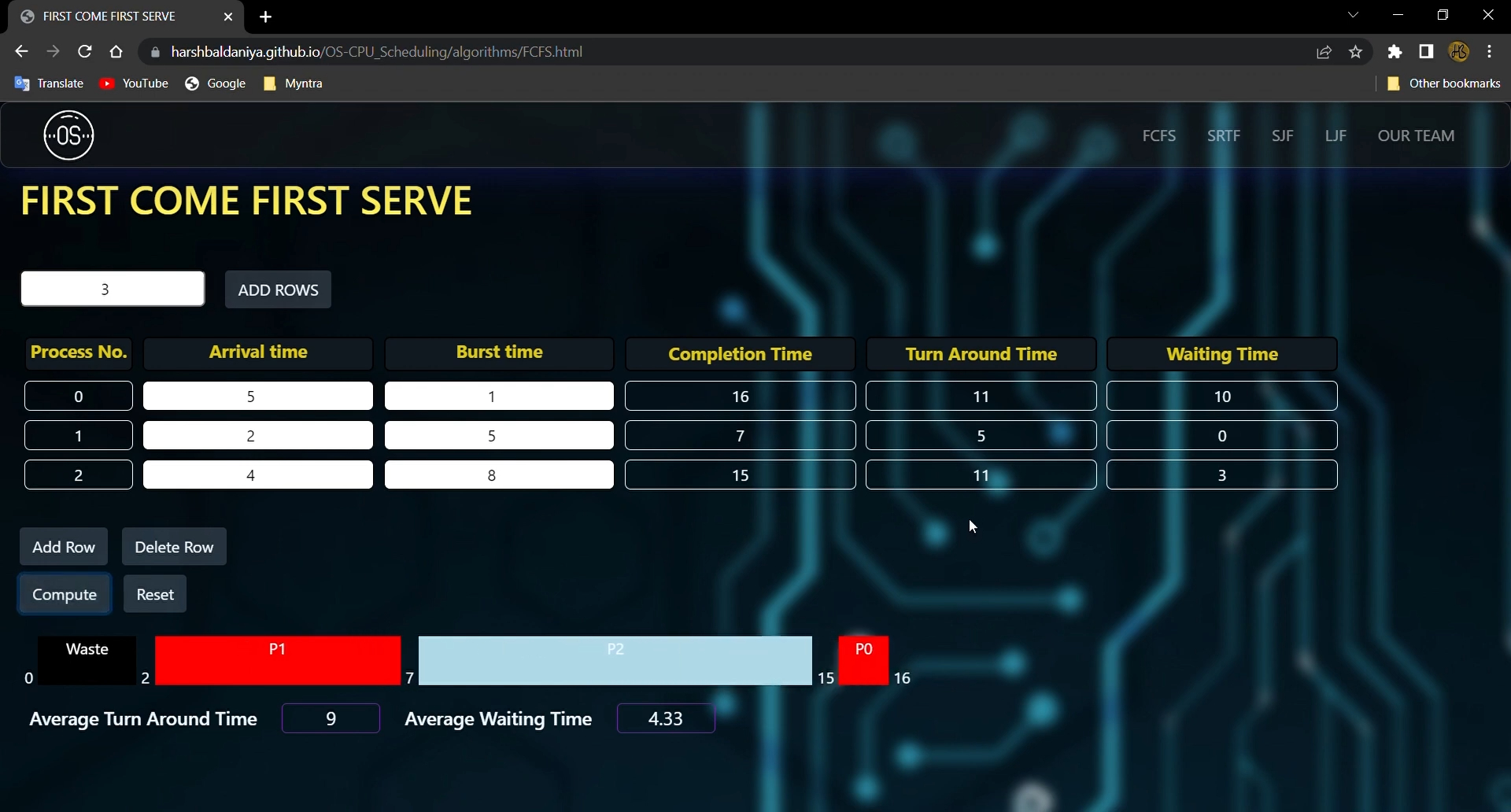Open the share dialog from the address bar
1511x812 pixels.
[1324, 51]
